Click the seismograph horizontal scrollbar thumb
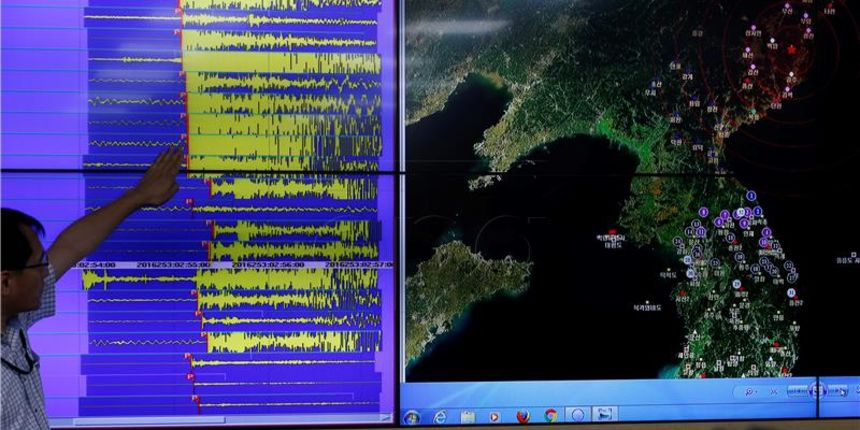 [149, 421]
